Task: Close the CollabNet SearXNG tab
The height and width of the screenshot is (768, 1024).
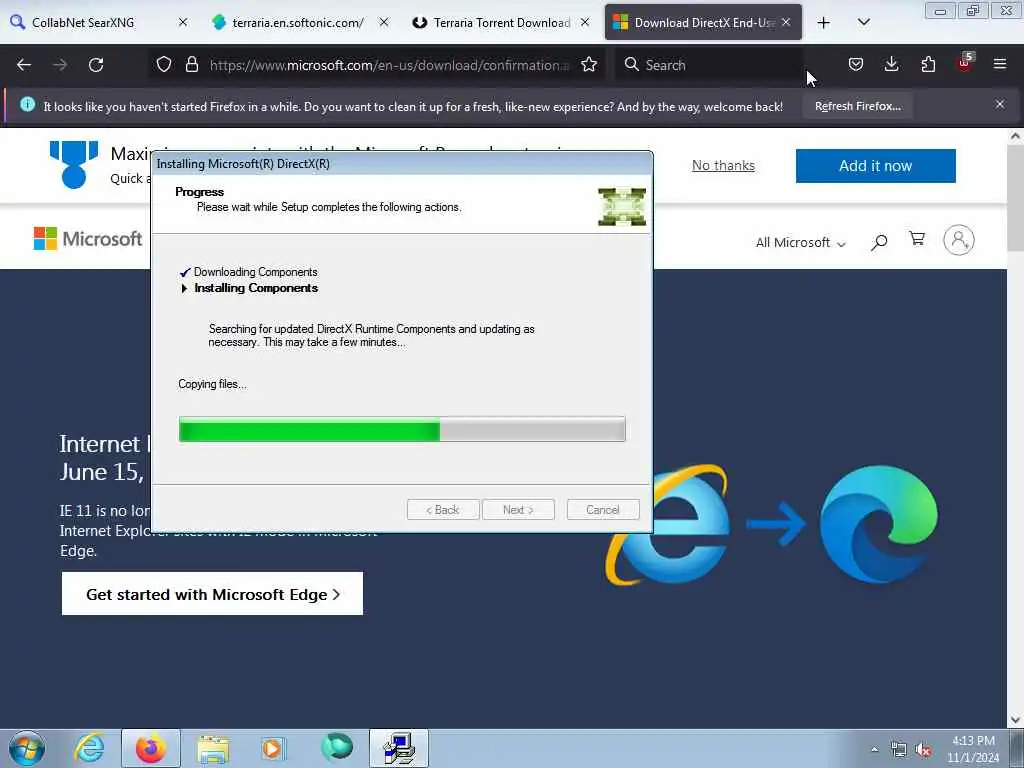Action: click(x=183, y=22)
